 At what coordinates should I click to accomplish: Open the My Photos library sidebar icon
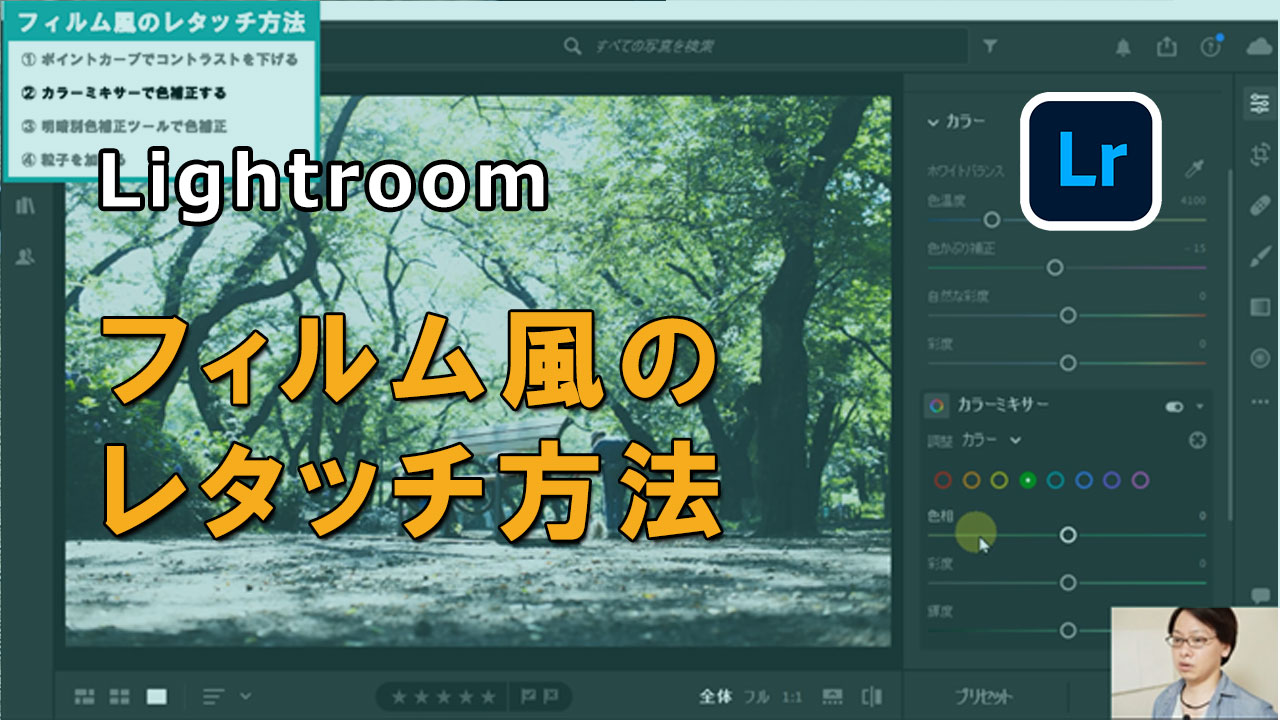point(26,206)
